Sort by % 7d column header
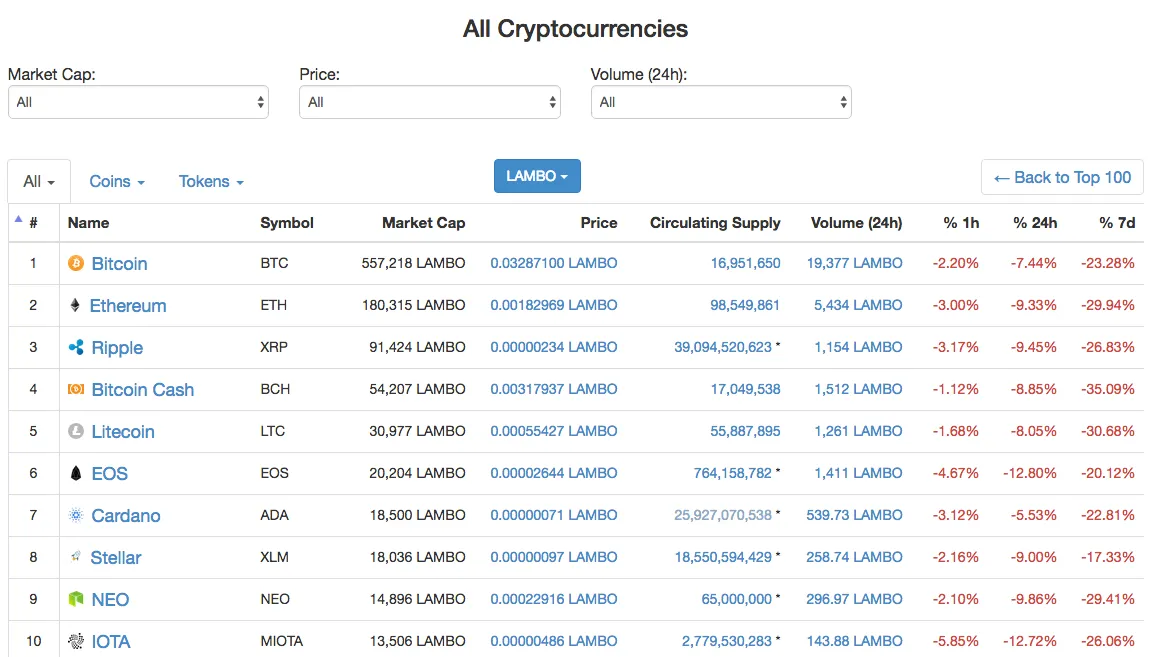This screenshot has height=657, width=1154. 1117,223
